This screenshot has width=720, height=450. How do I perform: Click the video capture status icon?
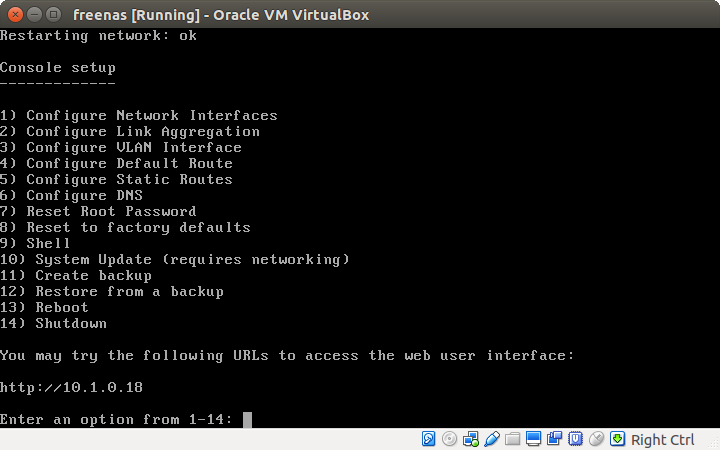(554, 439)
